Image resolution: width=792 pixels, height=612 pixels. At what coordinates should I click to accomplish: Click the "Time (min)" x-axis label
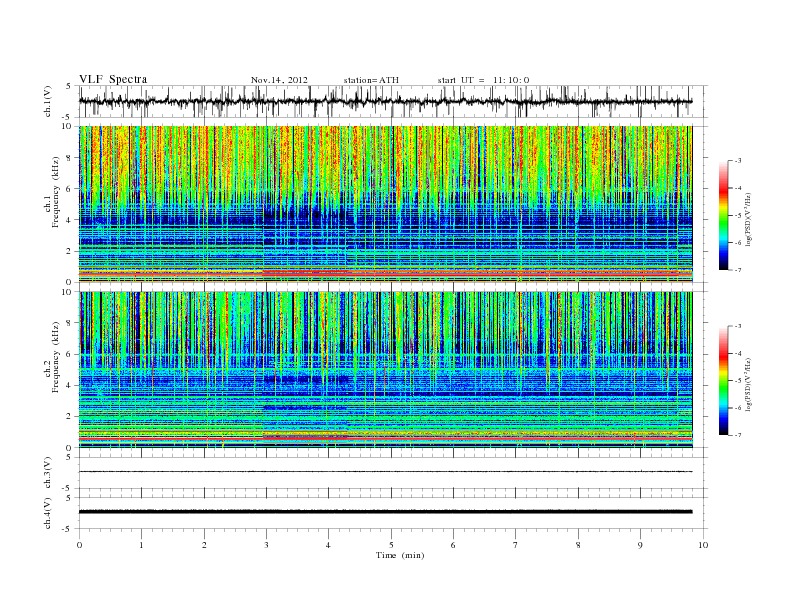400,555
